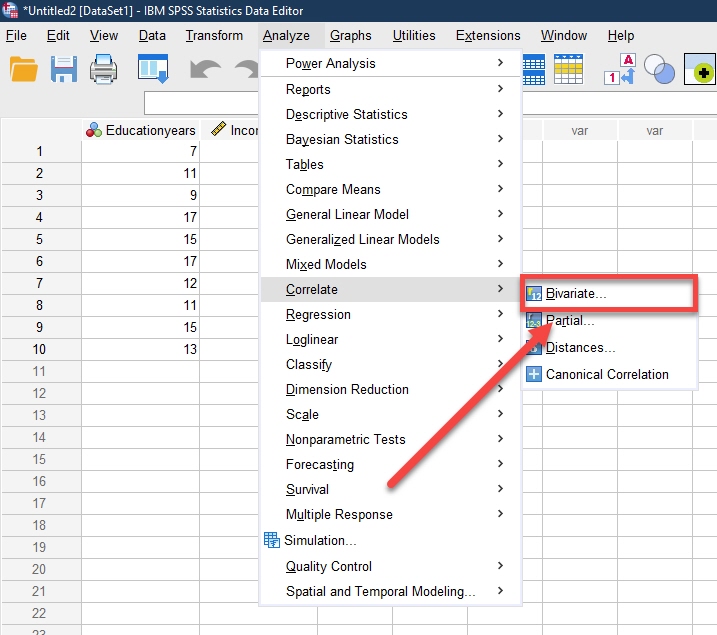Open the Graphs menu
The image size is (717, 635).
(x=351, y=35)
